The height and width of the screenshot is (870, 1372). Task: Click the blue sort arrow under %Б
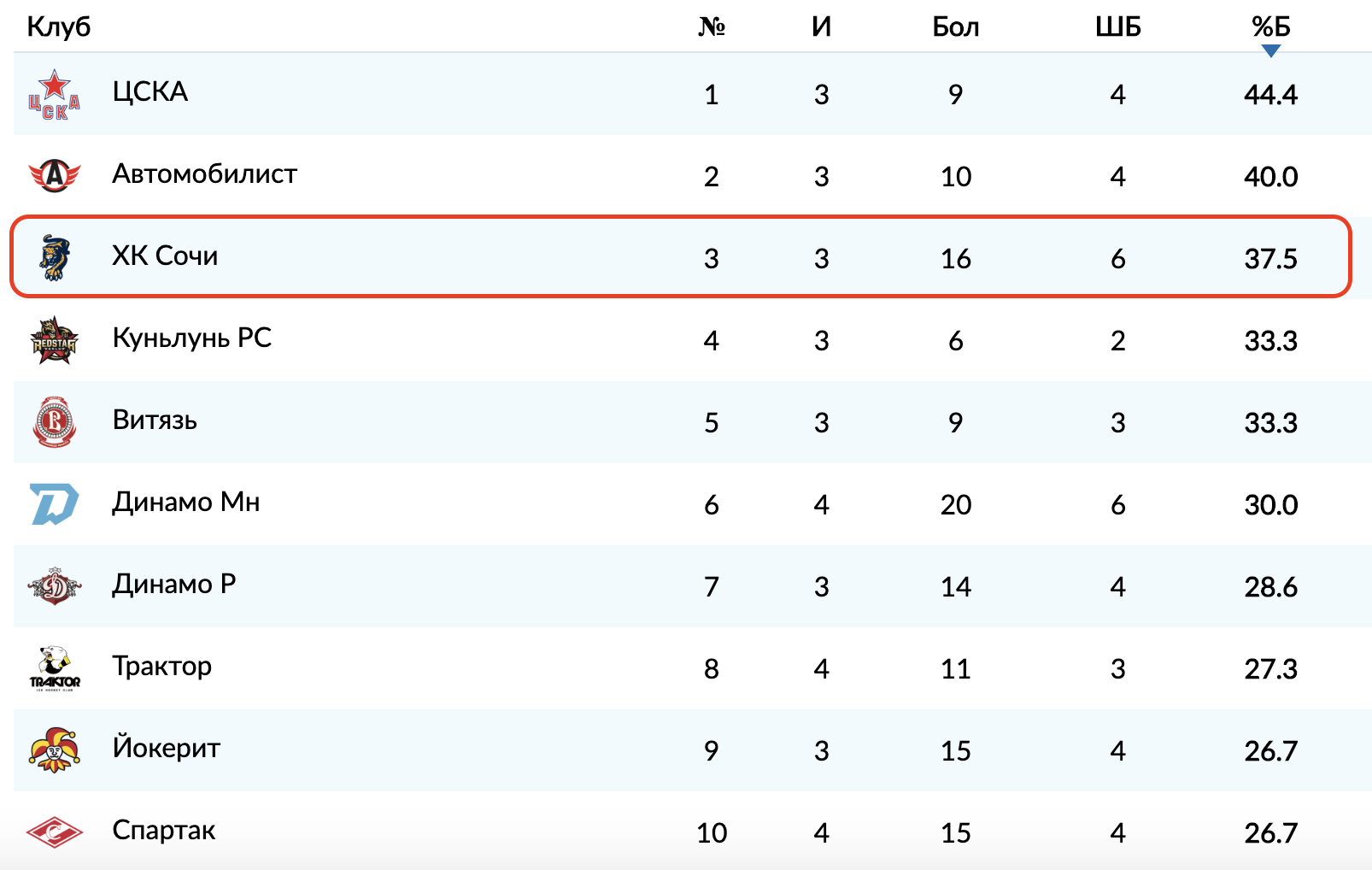point(1270,51)
